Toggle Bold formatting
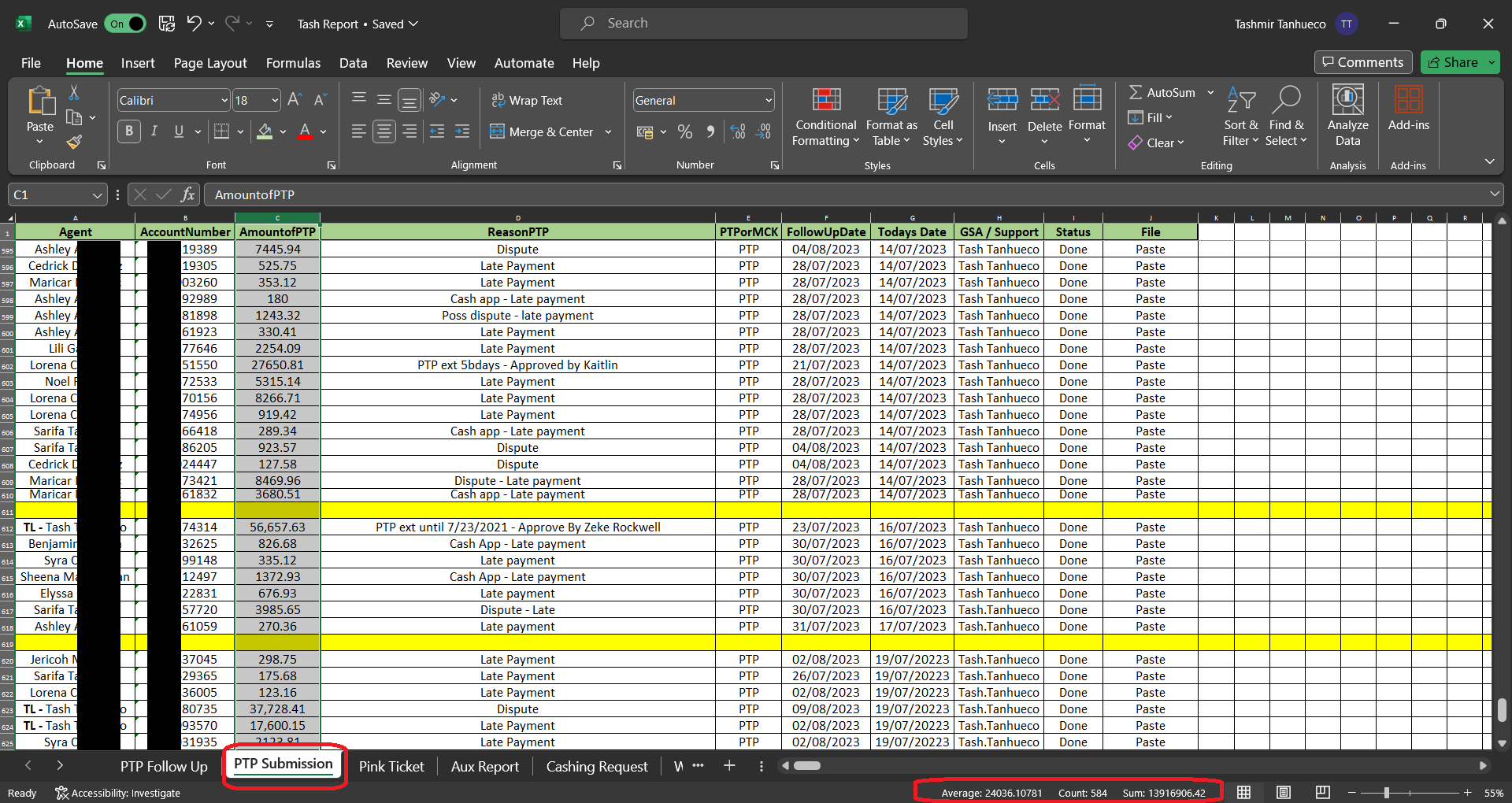1512x803 pixels. point(129,131)
